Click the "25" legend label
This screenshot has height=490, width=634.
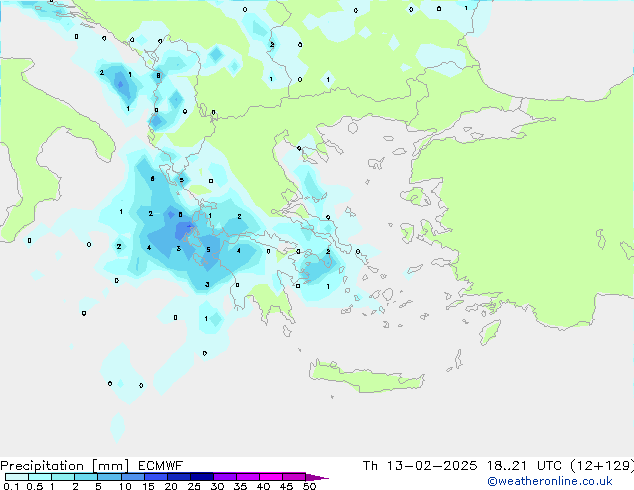point(194,486)
